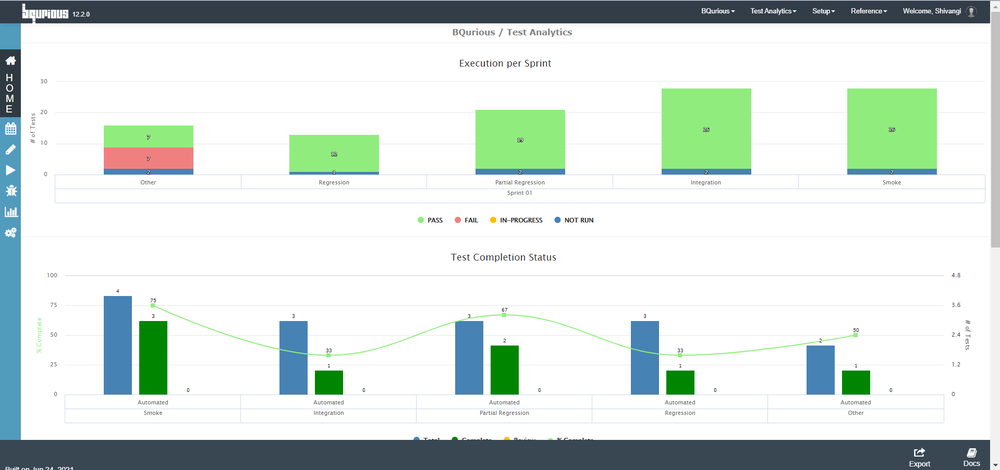Click the Welcome, Shivangi text
Screen dimensions: 1000x470
click(x=932, y=11)
